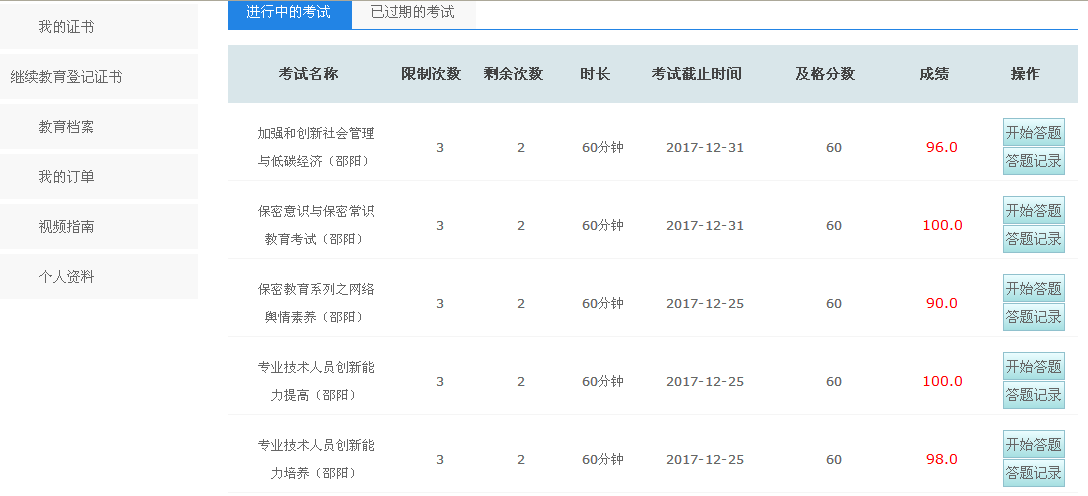Screen dimensions: 1088x496
Task: Open 继续教育登记证书 sidebar item
Action: 66,77
